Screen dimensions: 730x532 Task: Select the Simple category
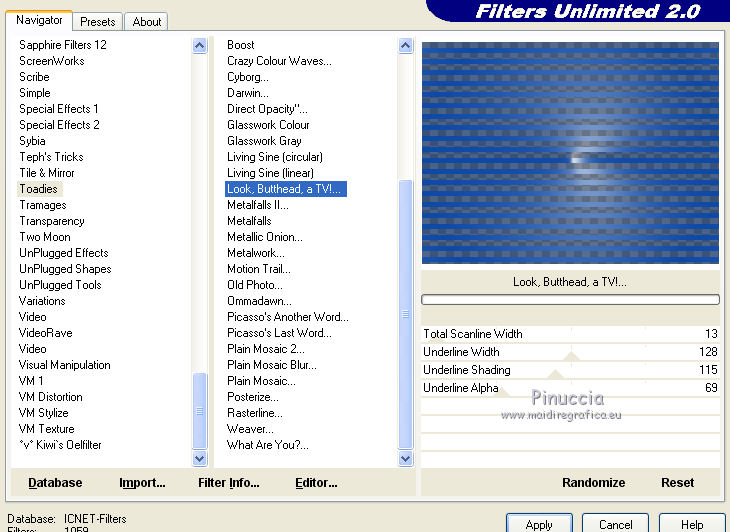(x=34, y=93)
